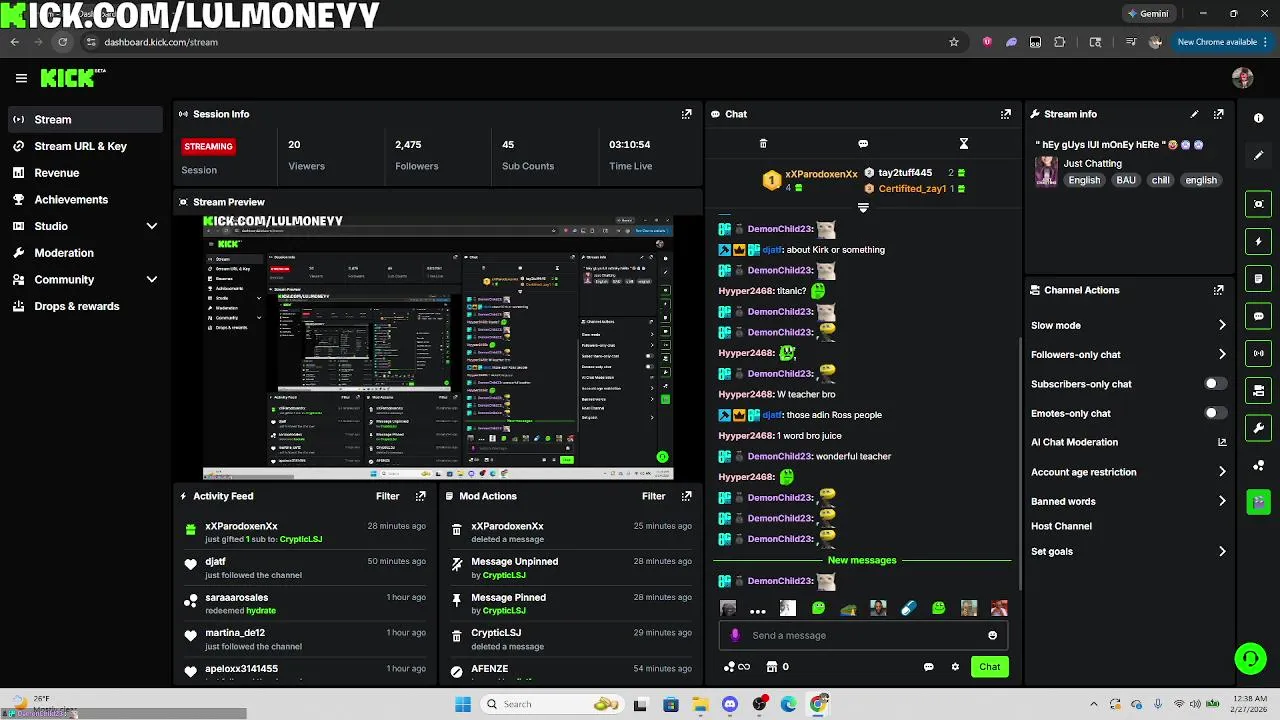Click the BAU stream tag
Image resolution: width=1280 pixels, height=720 pixels.
(x=1126, y=180)
